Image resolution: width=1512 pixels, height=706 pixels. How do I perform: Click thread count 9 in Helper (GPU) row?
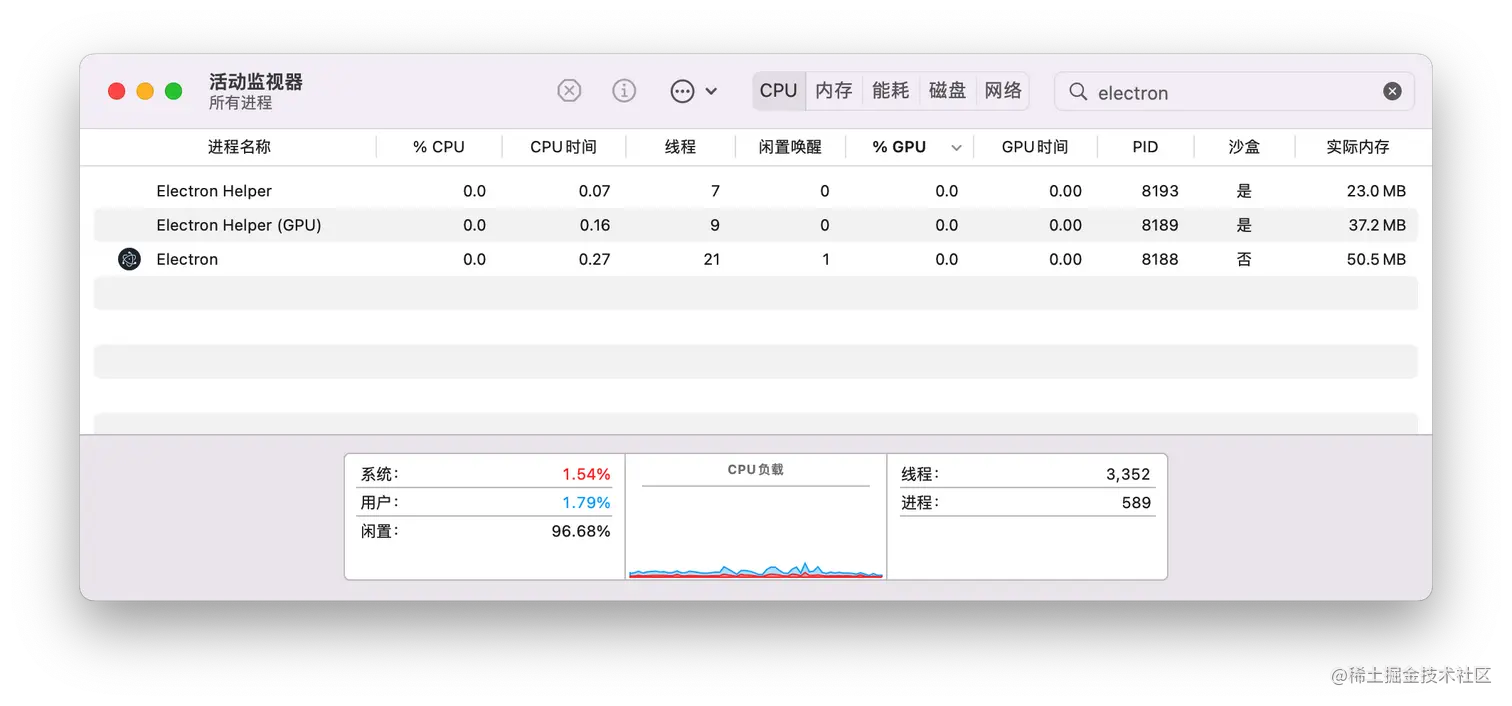click(715, 225)
